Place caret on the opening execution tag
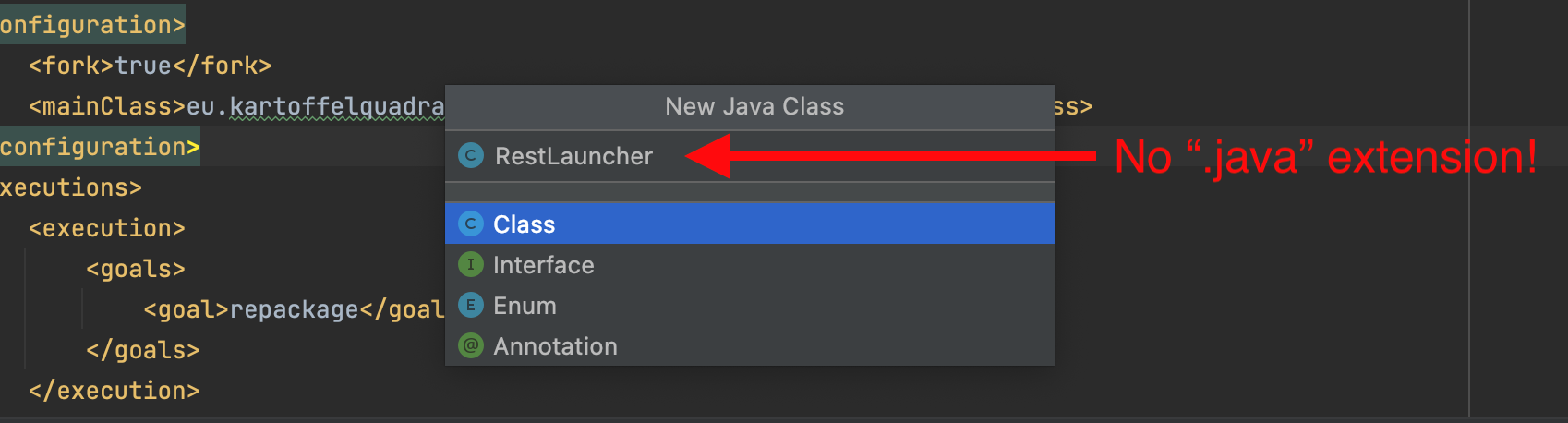The height and width of the screenshot is (423, 1568). tap(107, 228)
